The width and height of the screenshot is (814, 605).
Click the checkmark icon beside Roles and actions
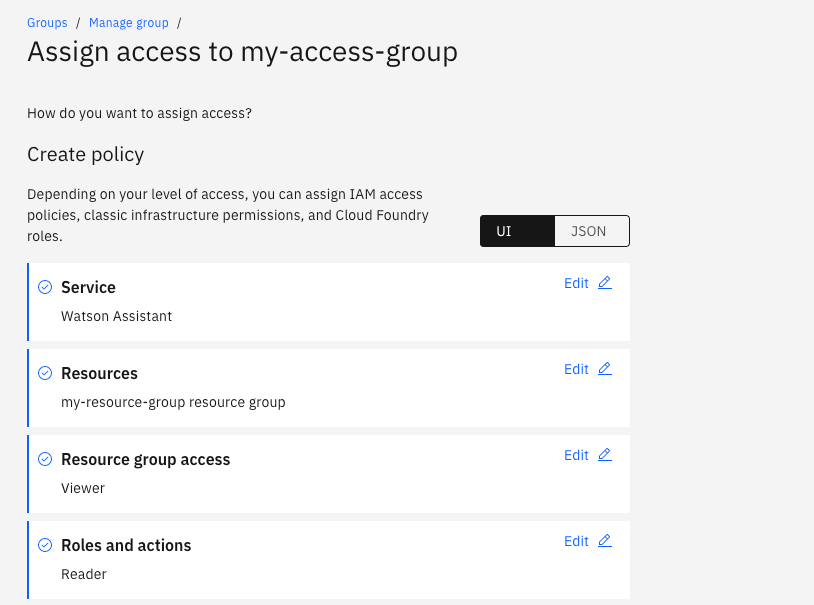(x=45, y=545)
